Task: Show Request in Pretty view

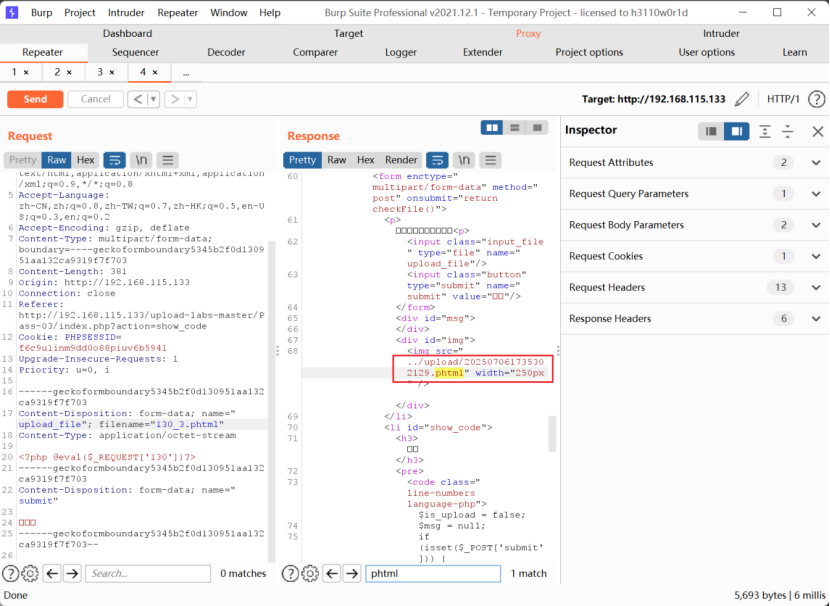Action: 22,160
